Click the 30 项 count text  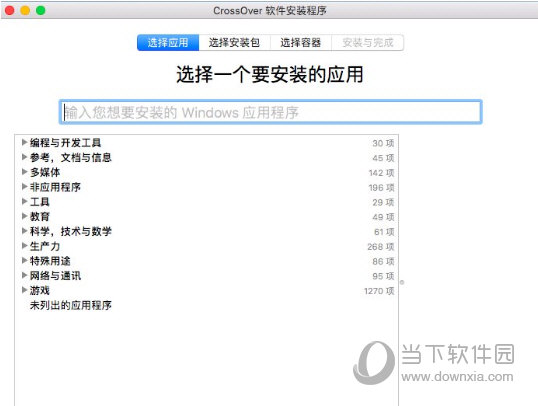[383, 143]
